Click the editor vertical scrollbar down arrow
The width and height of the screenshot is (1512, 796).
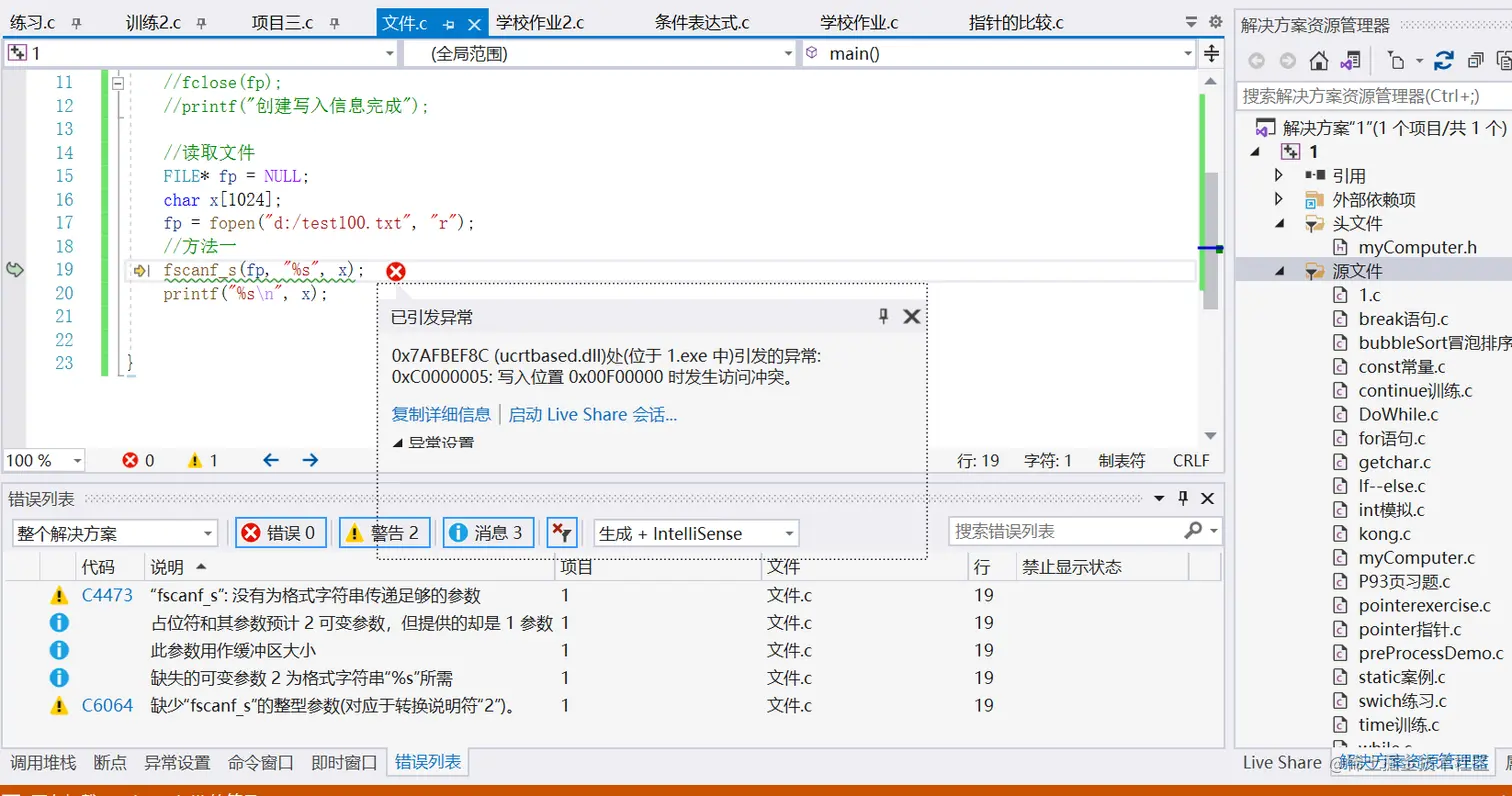point(1211,436)
